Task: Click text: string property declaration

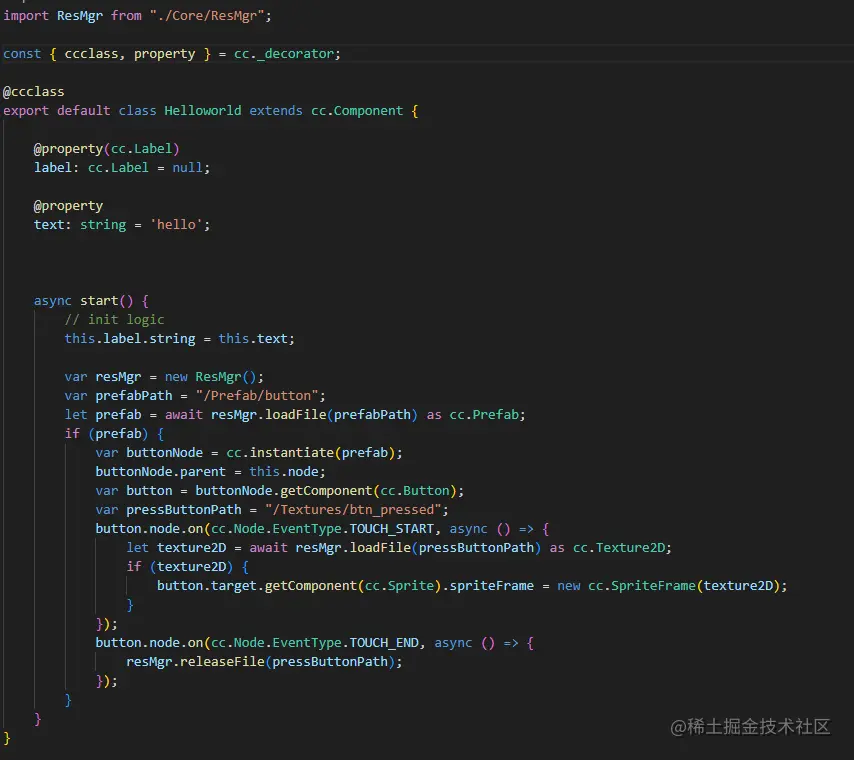Action: [122, 224]
